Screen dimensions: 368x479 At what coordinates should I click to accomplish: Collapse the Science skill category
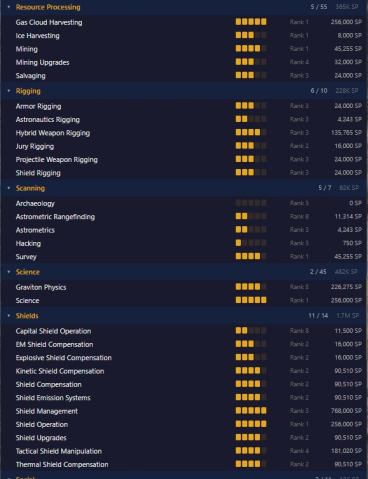pos(9,272)
